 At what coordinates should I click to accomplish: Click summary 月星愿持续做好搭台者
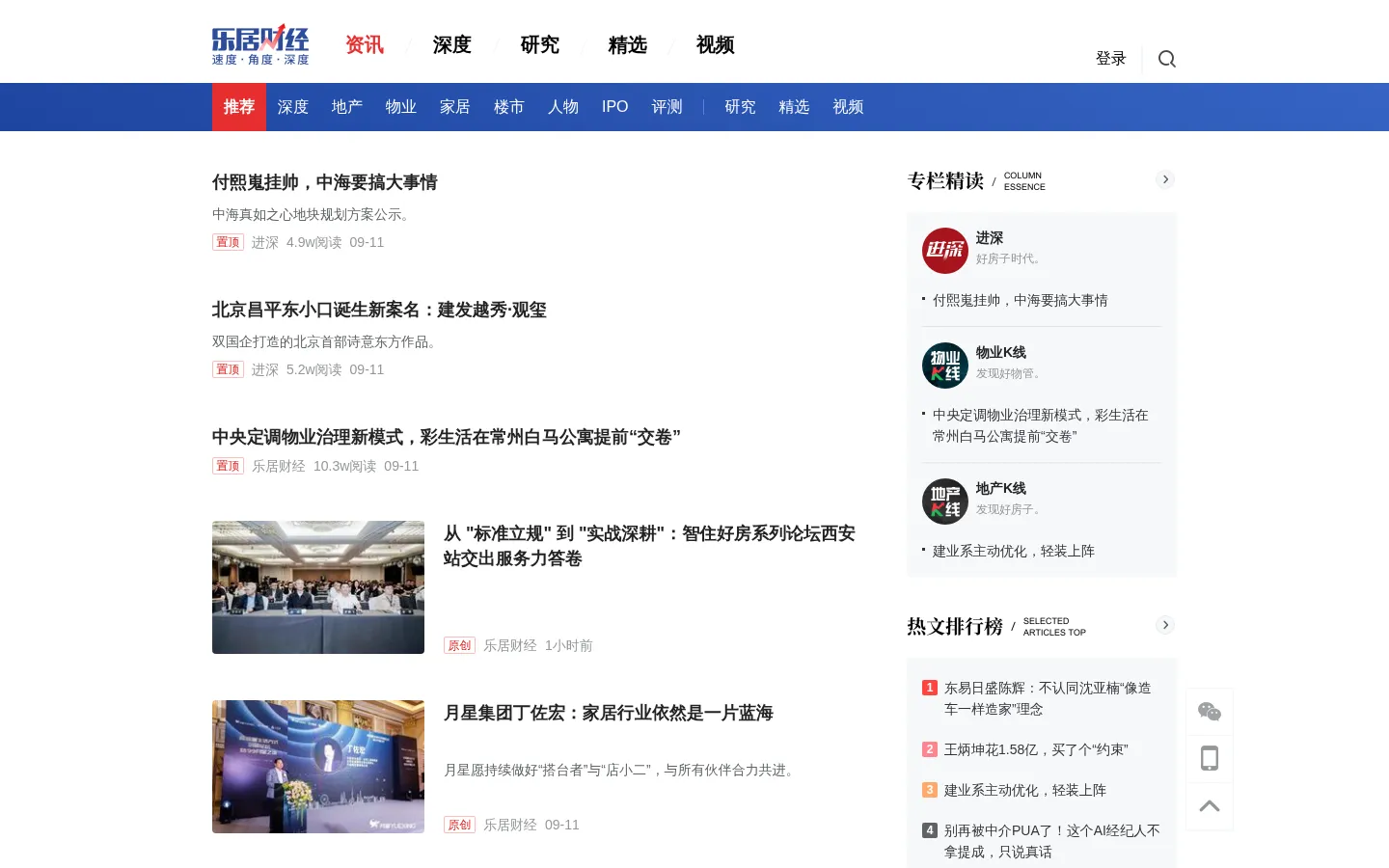click(621, 771)
